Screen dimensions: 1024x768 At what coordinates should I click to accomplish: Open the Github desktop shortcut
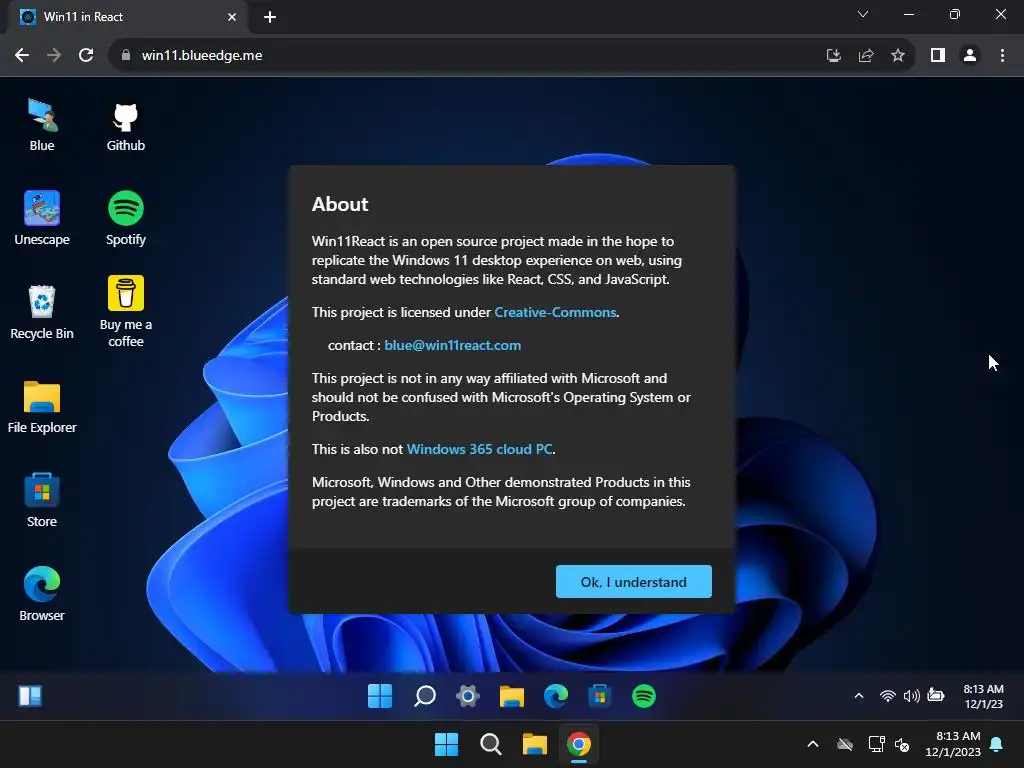(125, 125)
